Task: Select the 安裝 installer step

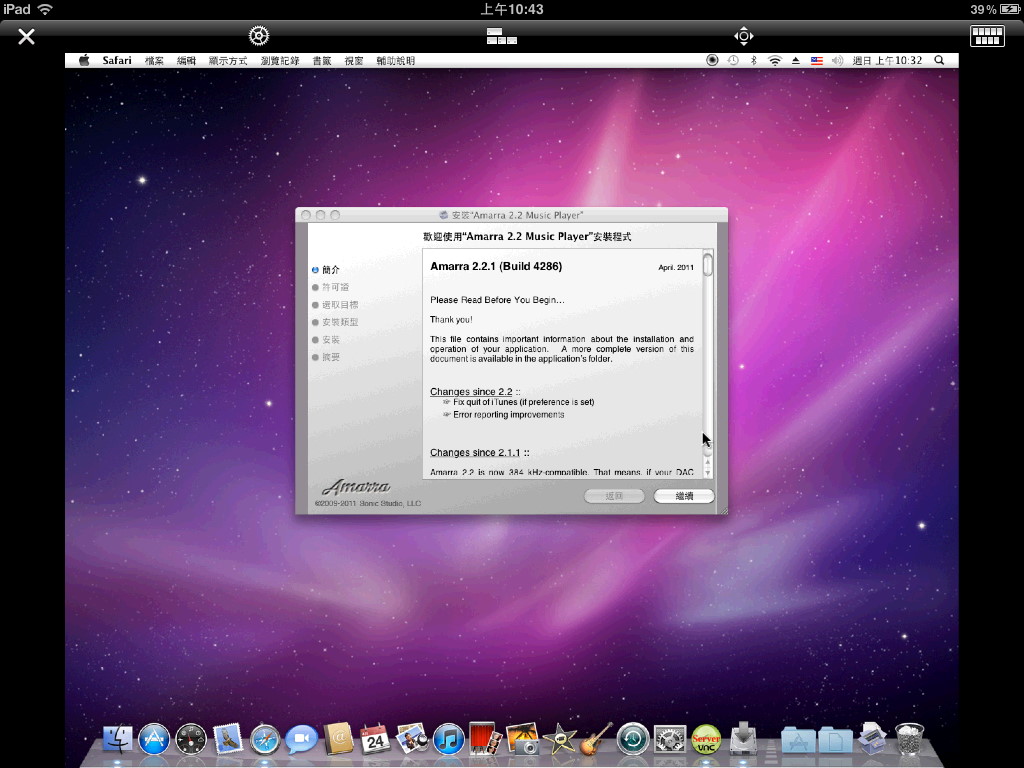Action: (326, 340)
